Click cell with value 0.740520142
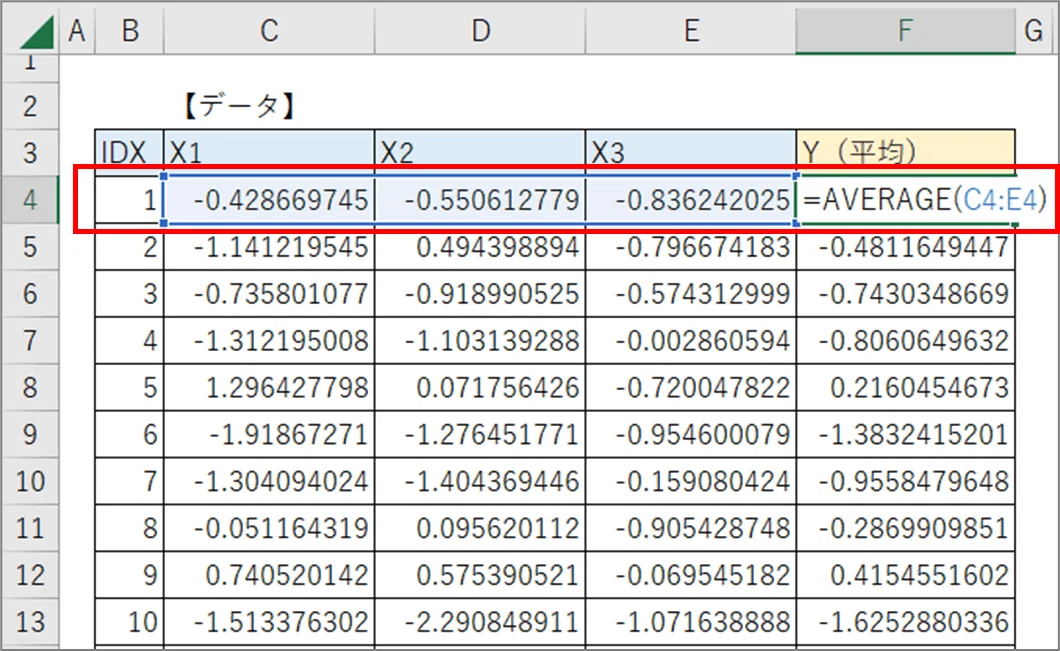Screen dimensions: 1060x651 pos(268,575)
